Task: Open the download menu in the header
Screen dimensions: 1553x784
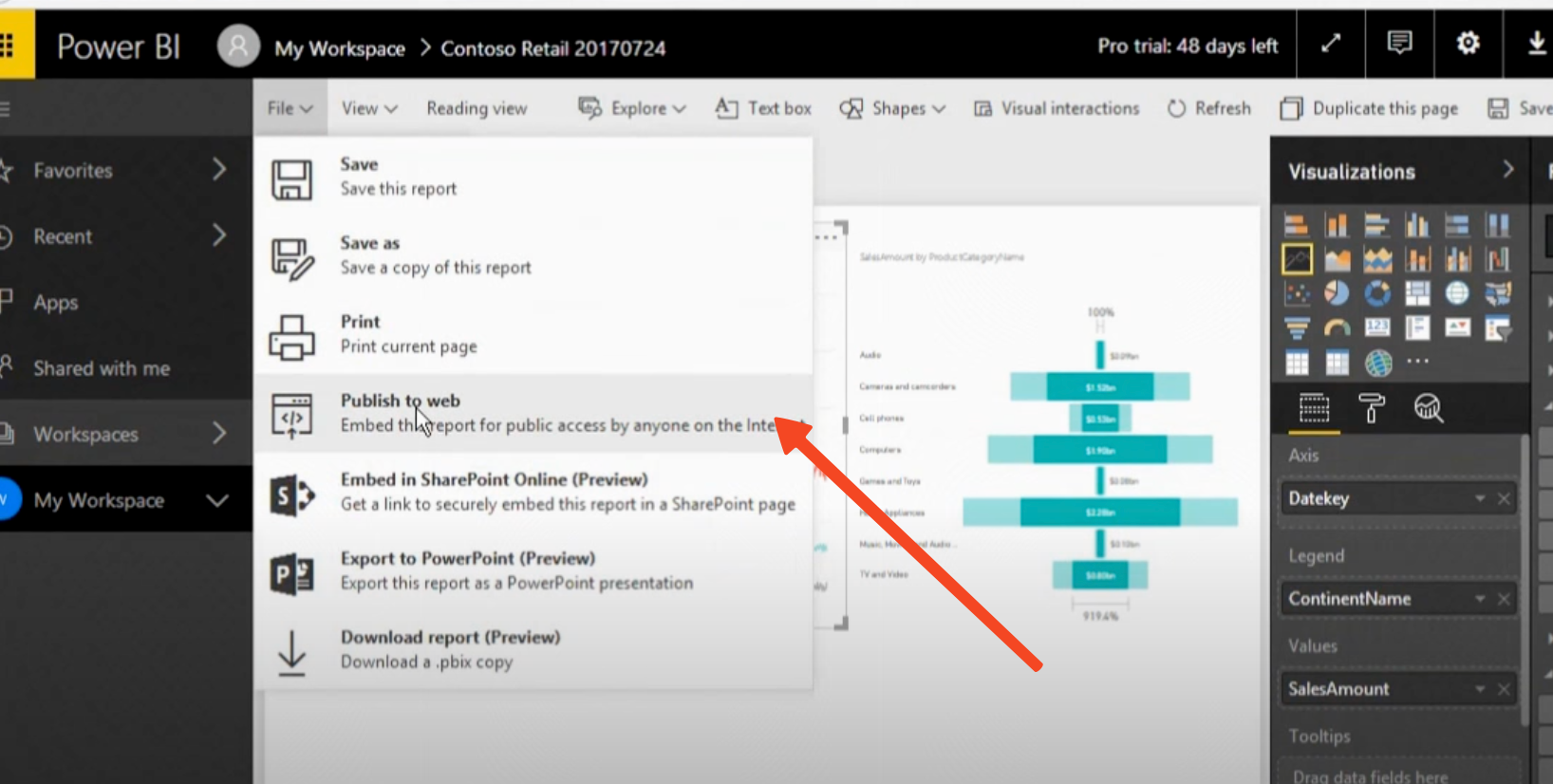Action: click(1536, 44)
